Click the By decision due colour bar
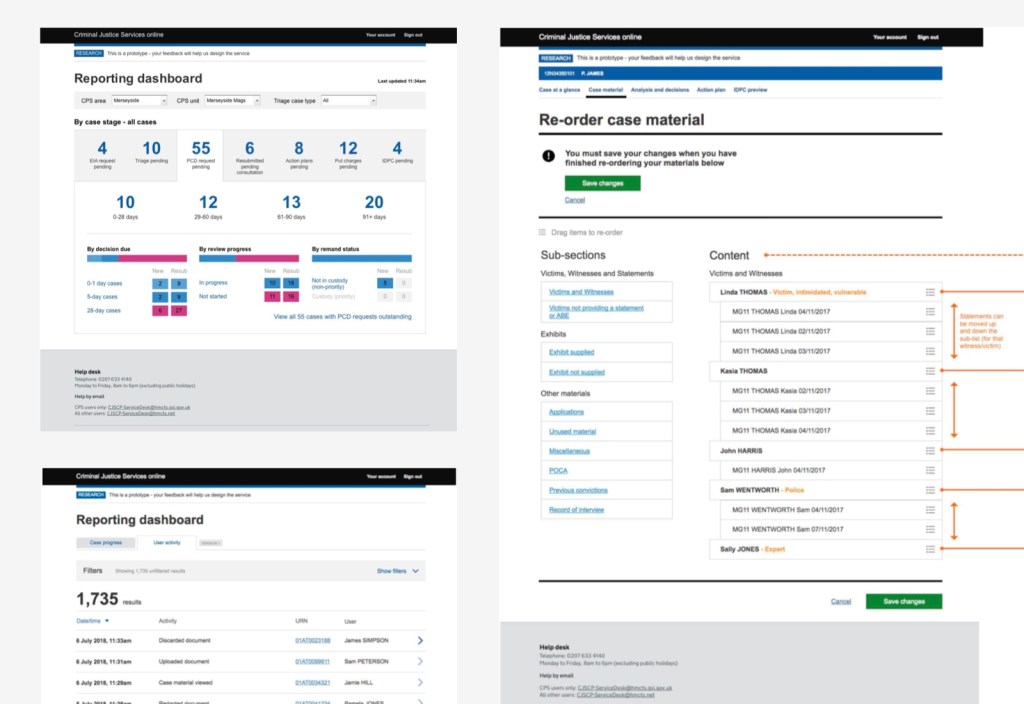This screenshot has width=1024, height=704. (136, 258)
